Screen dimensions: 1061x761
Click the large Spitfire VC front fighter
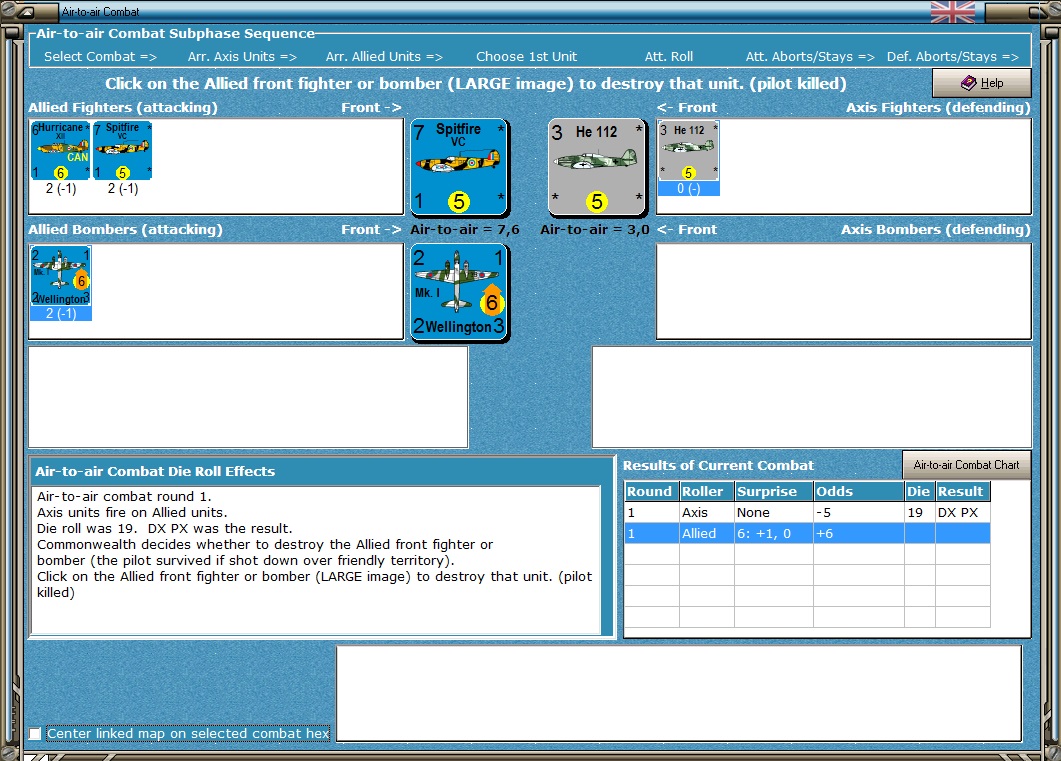pos(459,167)
